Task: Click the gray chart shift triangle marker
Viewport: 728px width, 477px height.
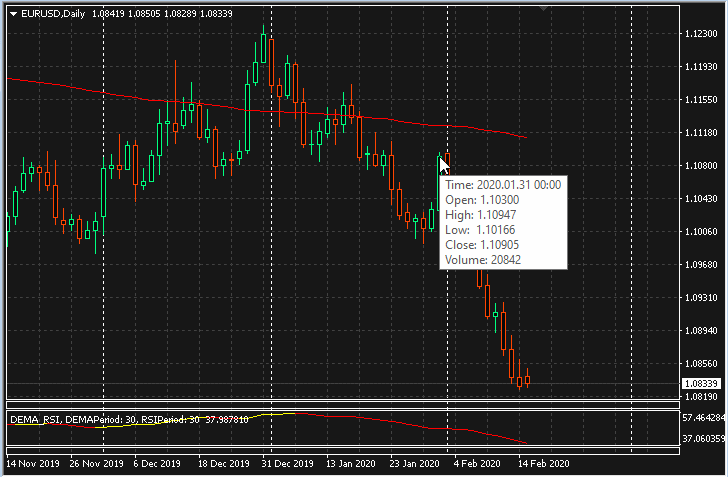Action: pos(543,8)
